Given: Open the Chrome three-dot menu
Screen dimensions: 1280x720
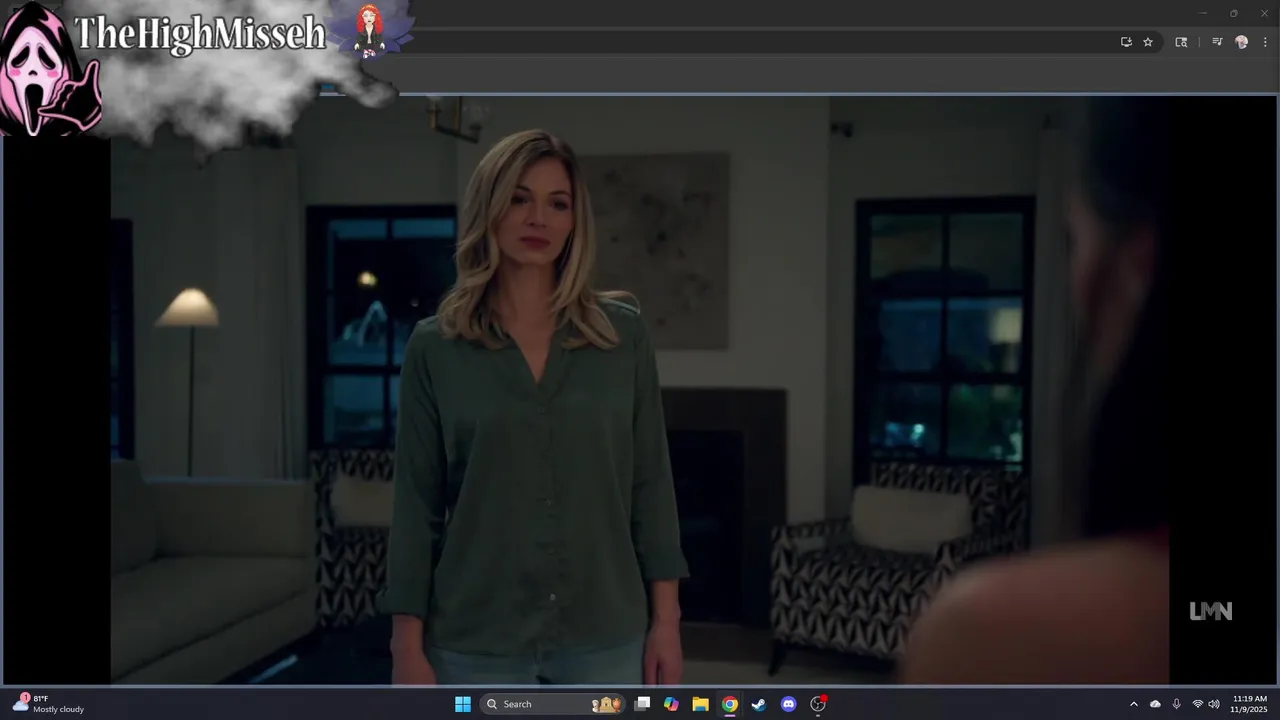Looking at the screenshot, I should pyautogui.click(x=1265, y=42).
